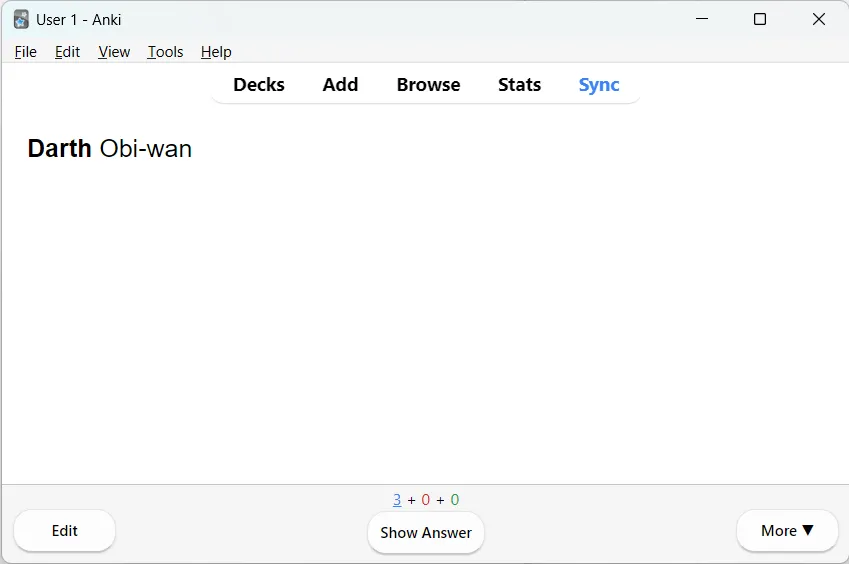The width and height of the screenshot is (849, 564).
Task: Open the File menu
Action: click(25, 52)
